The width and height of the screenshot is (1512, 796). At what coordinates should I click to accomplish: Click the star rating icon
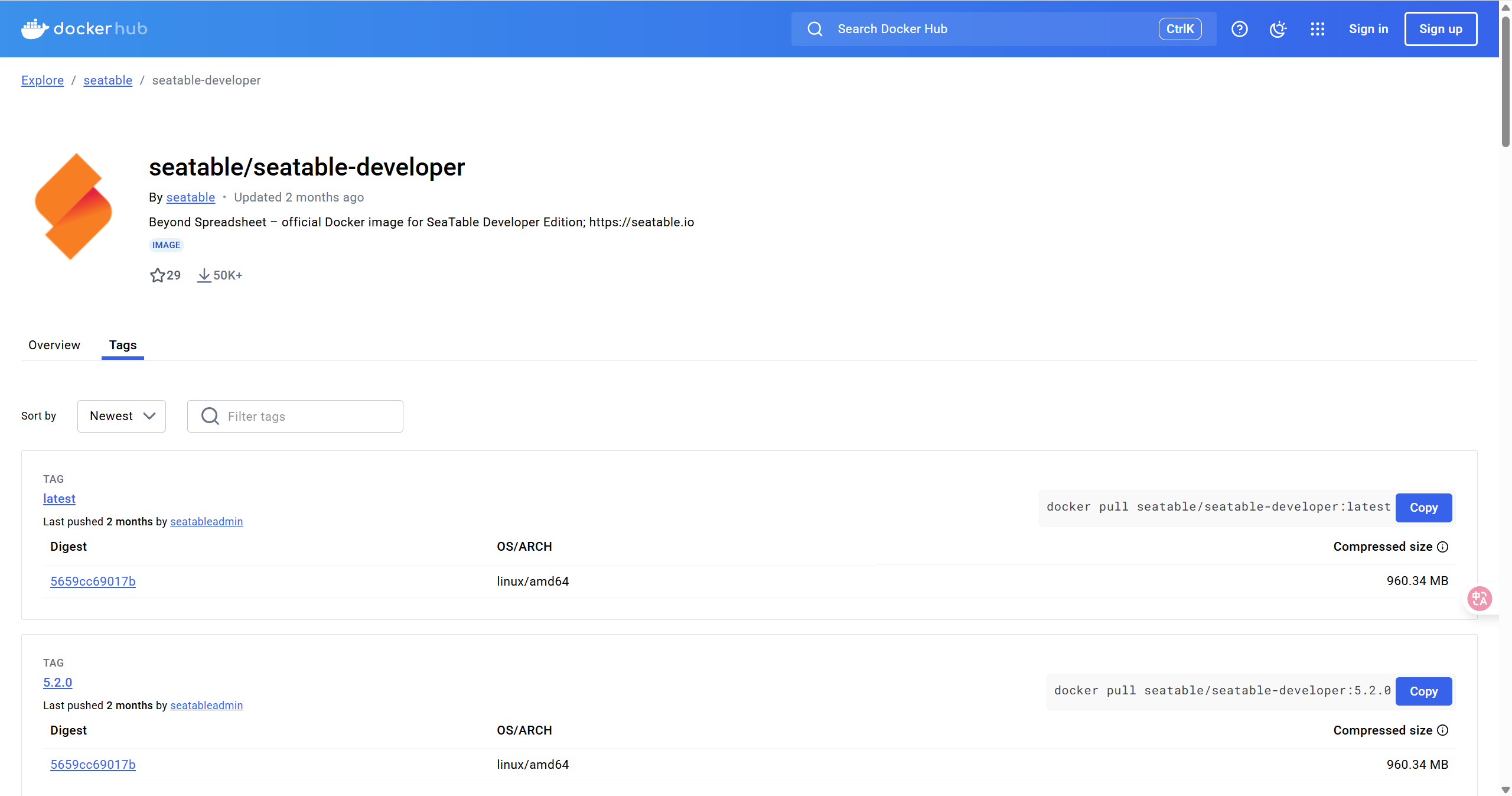click(x=157, y=275)
